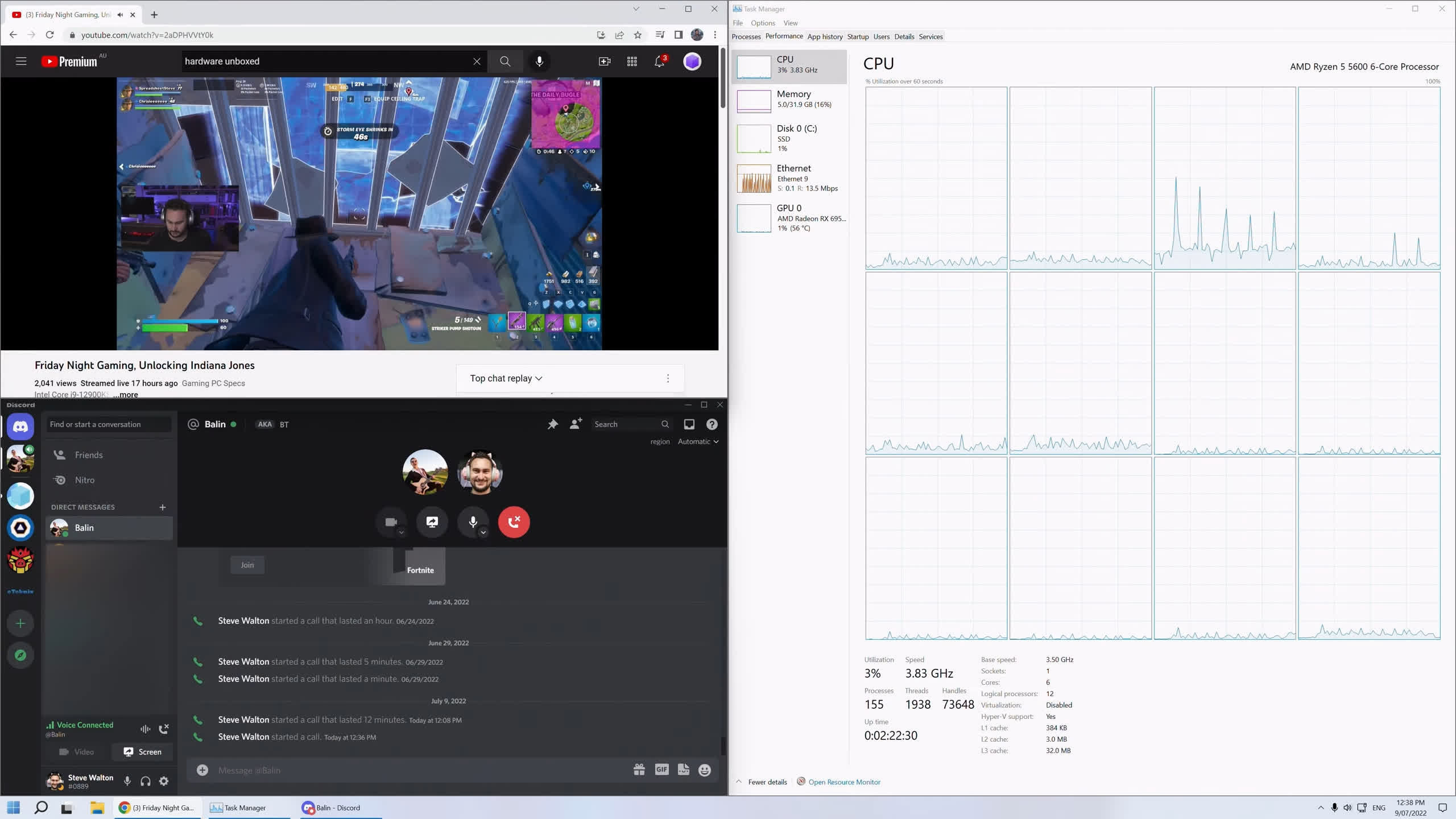This screenshot has width=1456, height=819.
Task: Mute microphone in Discord call controls
Action: click(472, 522)
